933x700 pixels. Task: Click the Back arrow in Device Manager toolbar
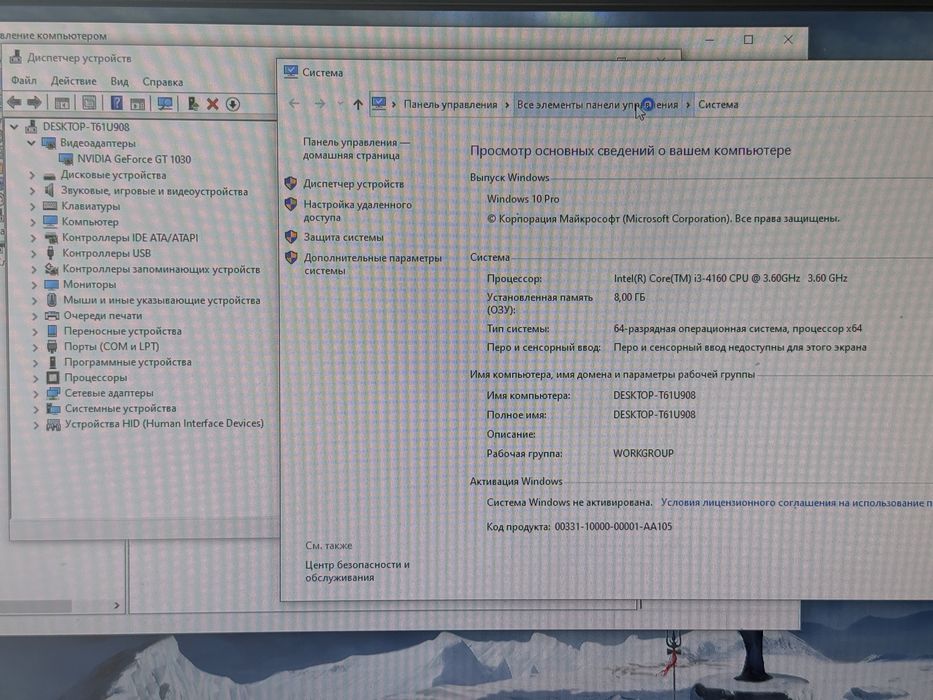click(x=14, y=103)
